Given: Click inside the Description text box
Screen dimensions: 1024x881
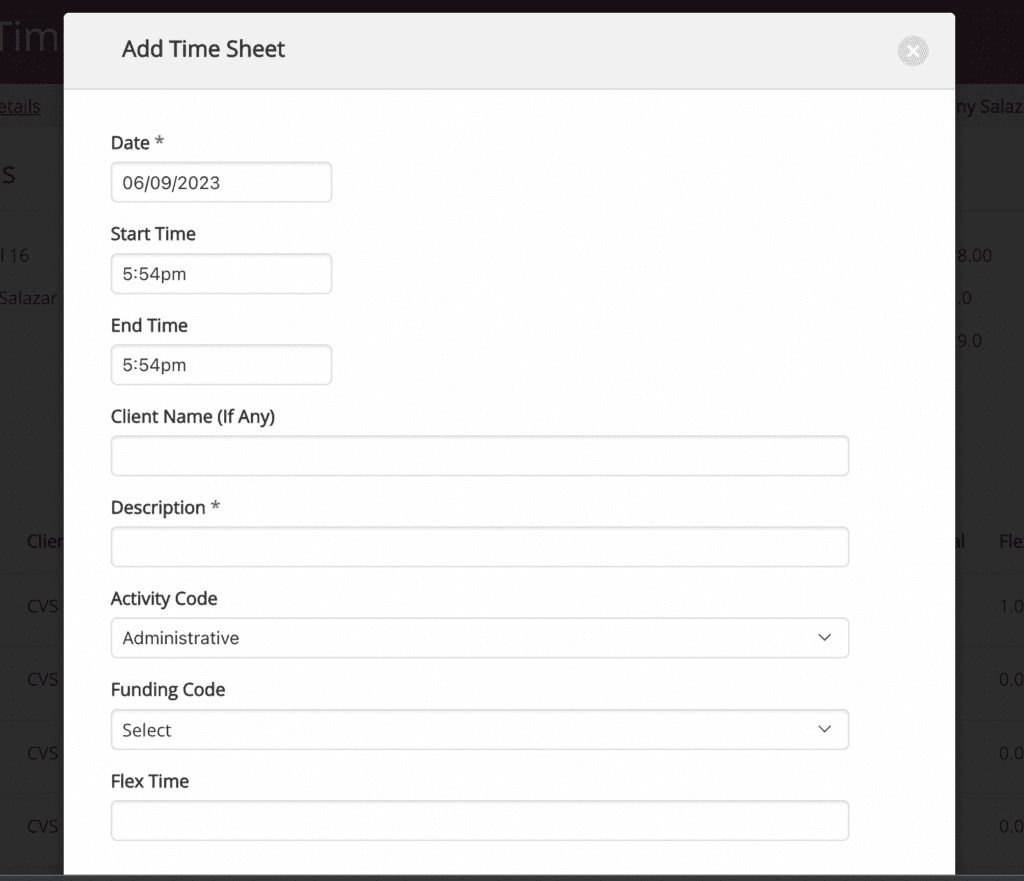Looking at the screenshot, I should [479, 547].
